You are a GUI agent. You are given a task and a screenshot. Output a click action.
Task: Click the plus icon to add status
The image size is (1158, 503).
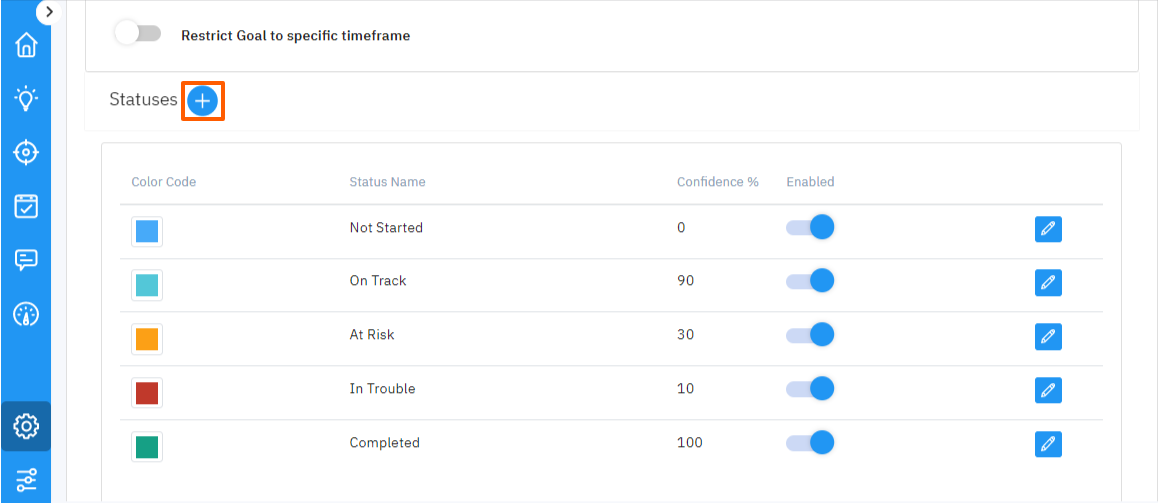point(202,101)
